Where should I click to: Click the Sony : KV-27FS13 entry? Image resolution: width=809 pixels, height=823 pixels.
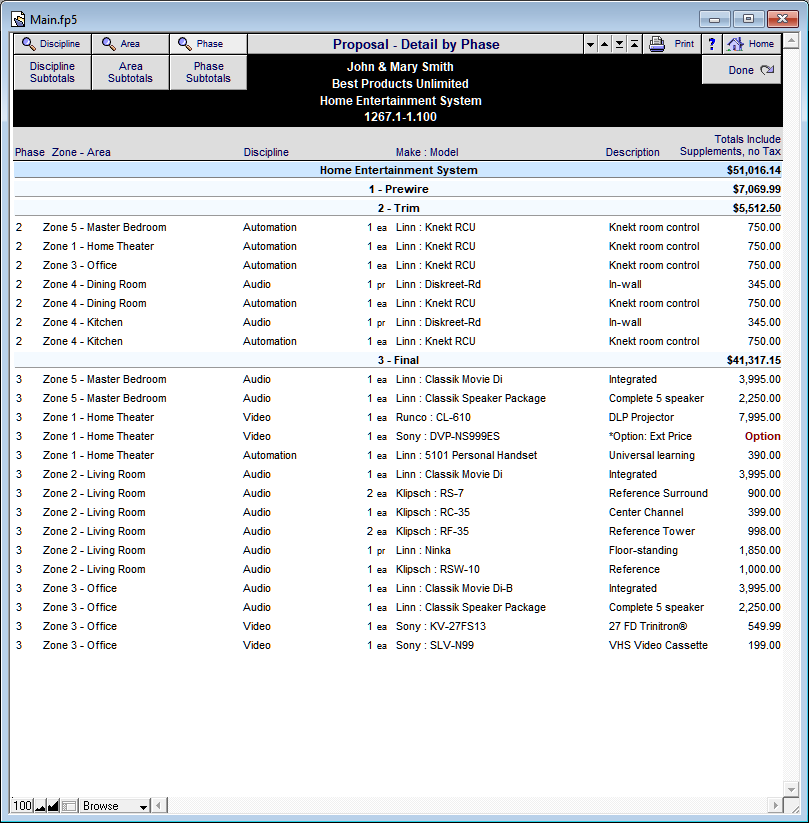441,626
